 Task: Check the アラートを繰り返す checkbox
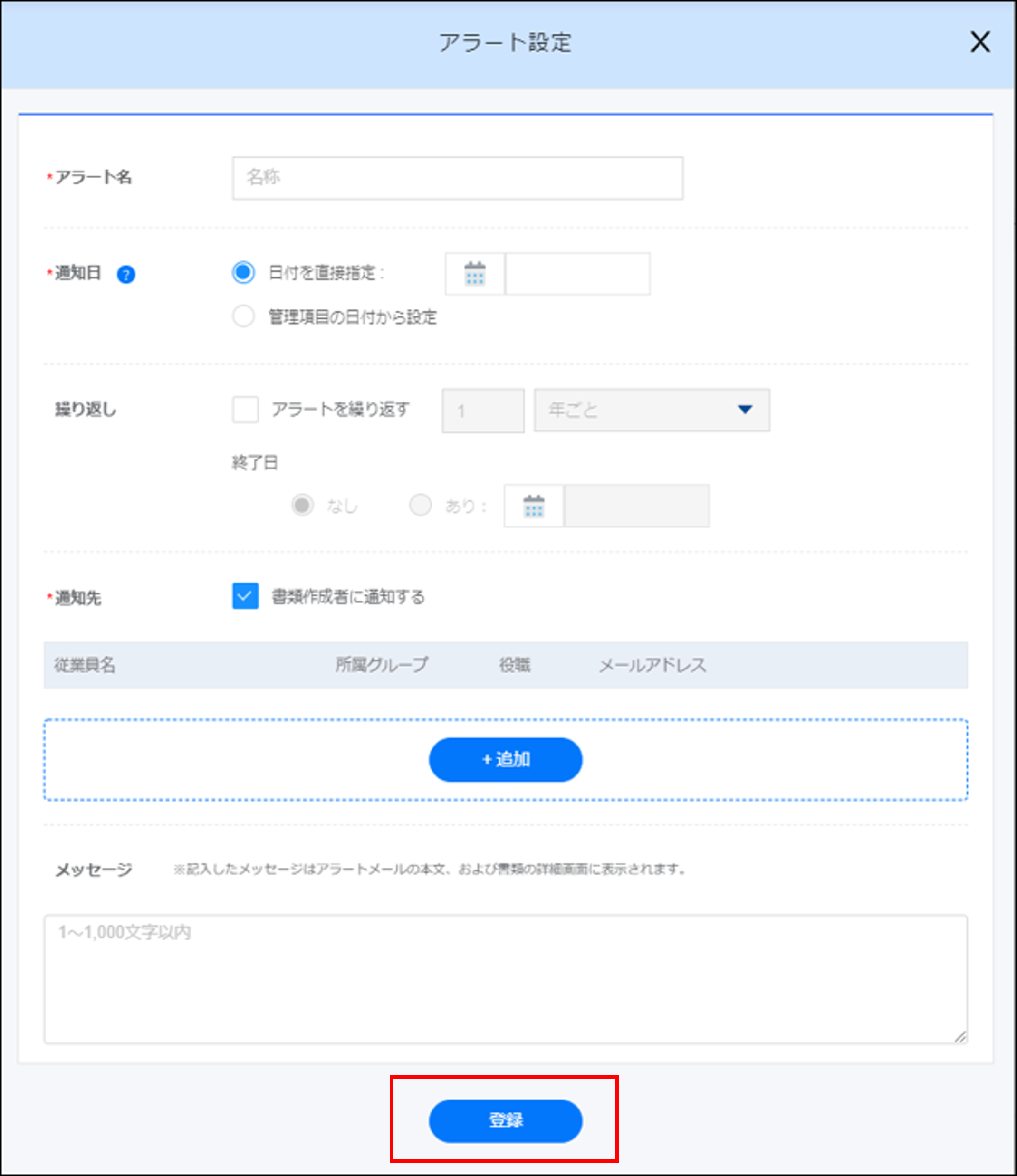click(245, 409)
